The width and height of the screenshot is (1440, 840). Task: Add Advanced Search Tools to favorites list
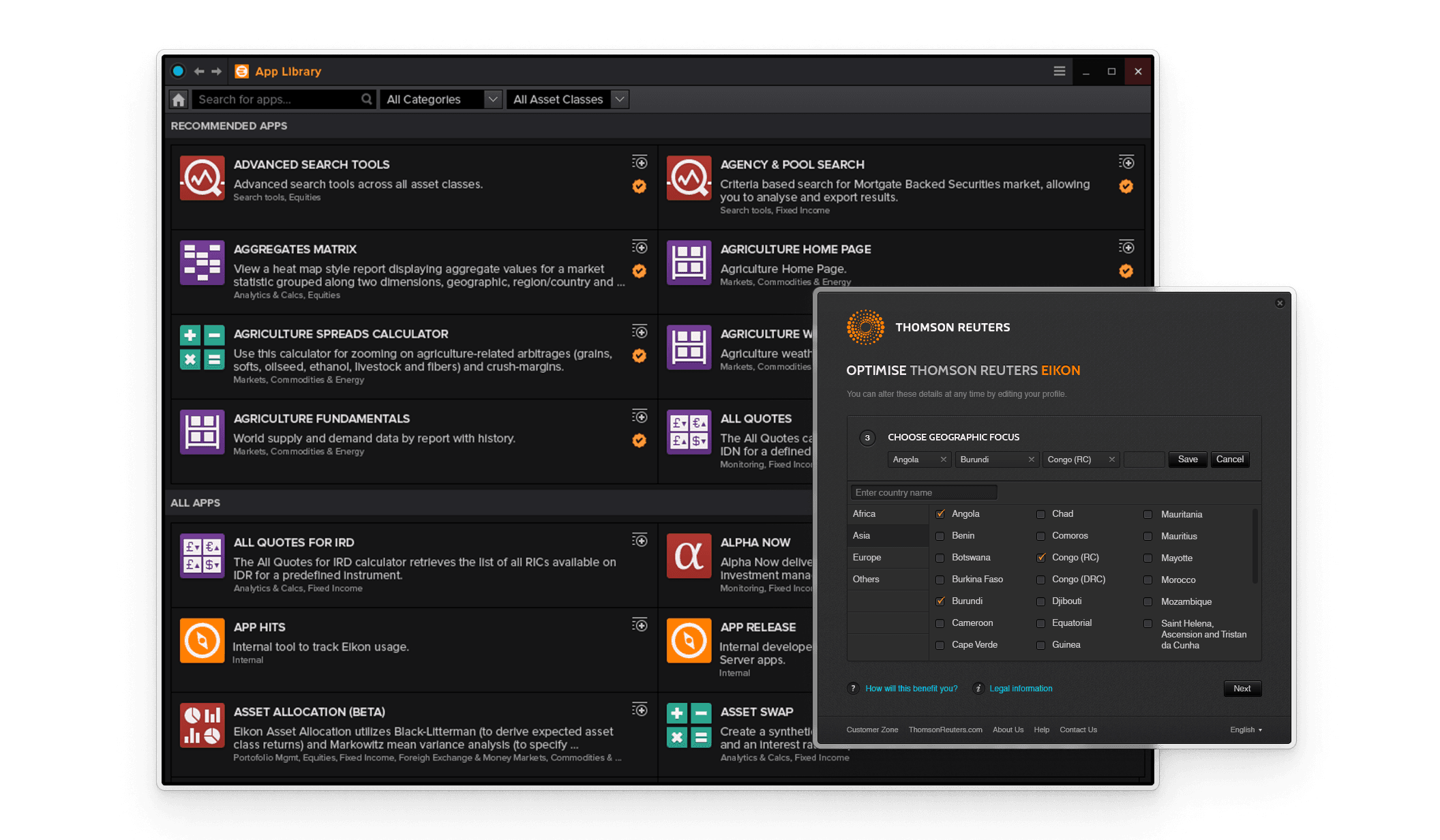click(x=640, y=162)
